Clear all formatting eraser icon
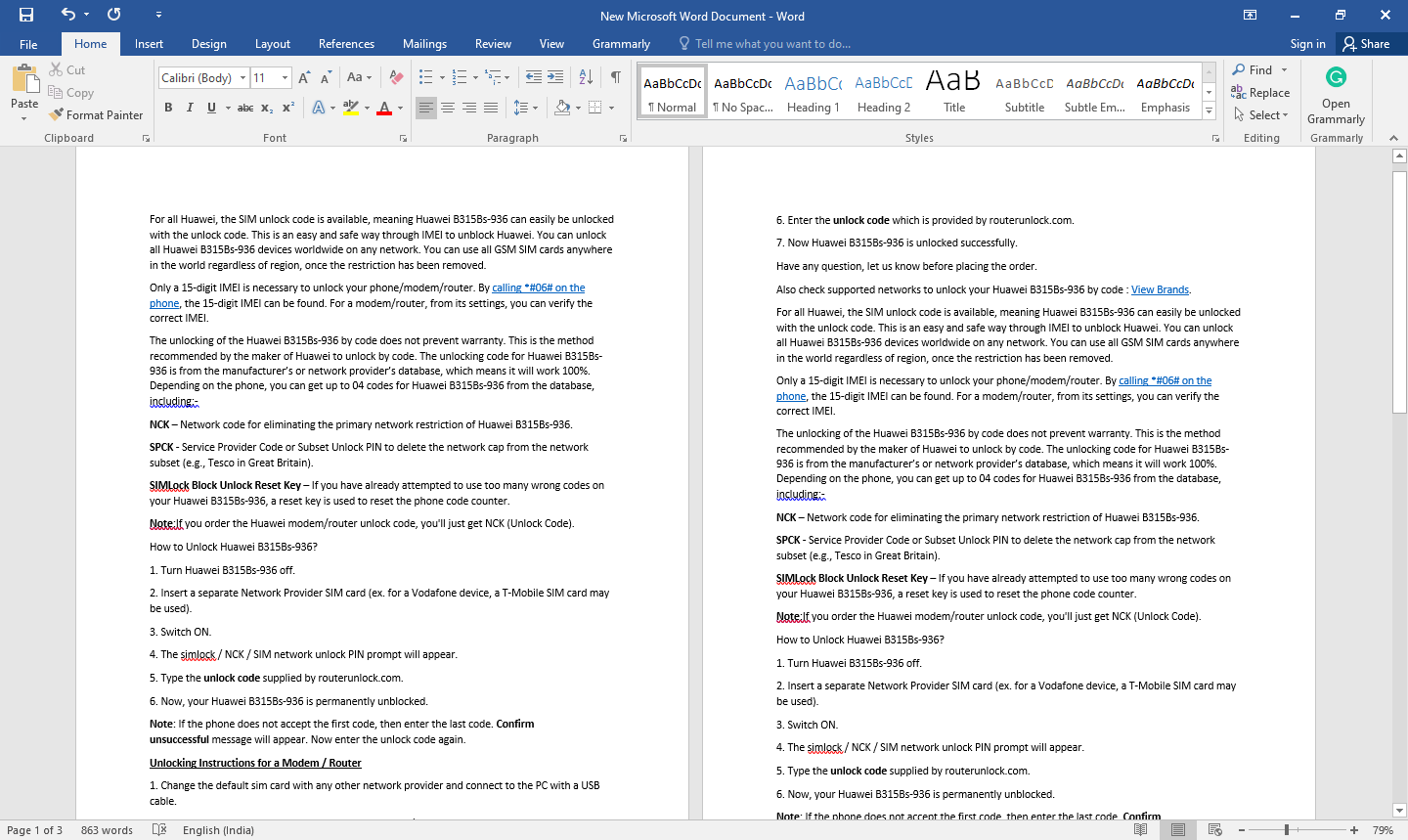This screenshot has height=840, width=1408. click(396, 77)
